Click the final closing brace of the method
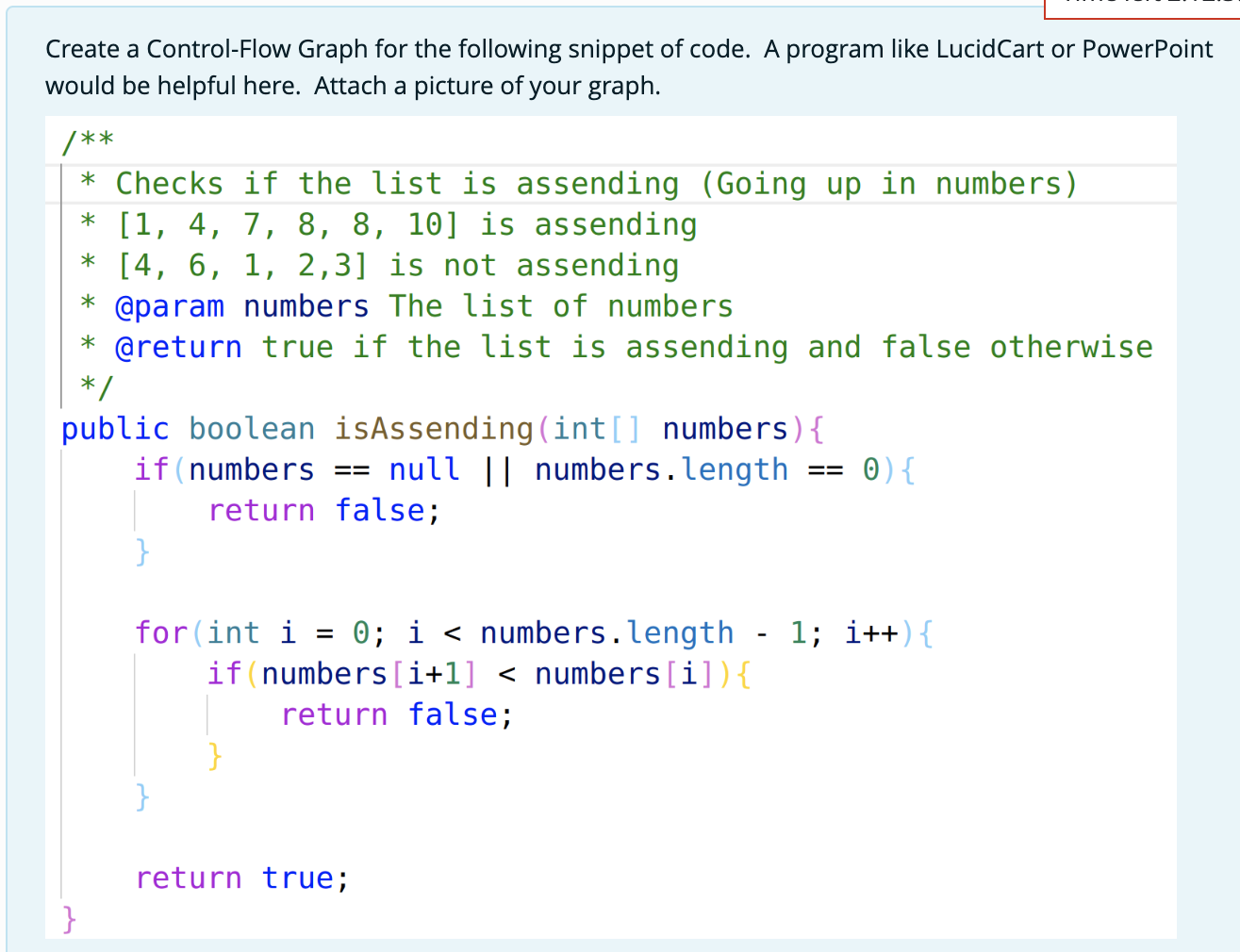Image resolution: width=1240 pixels, height=952 pixels. tap(68, 918)
